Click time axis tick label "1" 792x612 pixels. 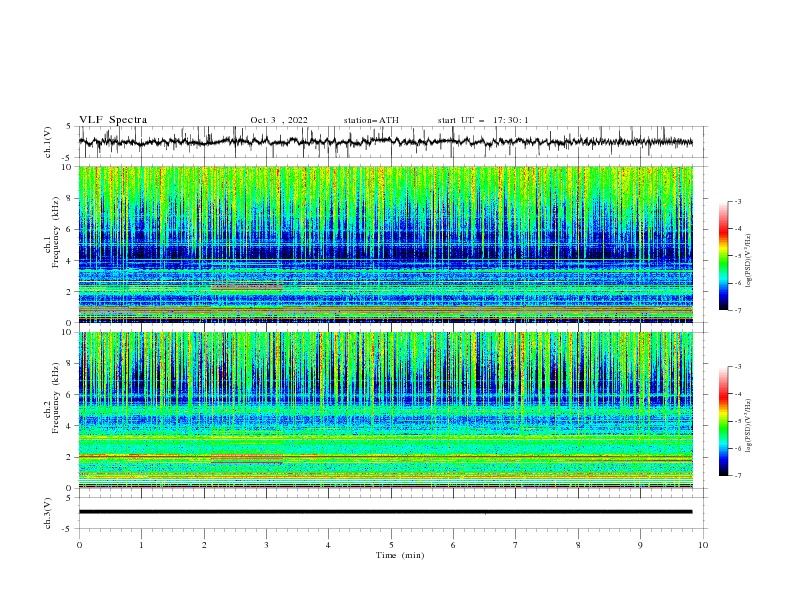coord(141,545)
